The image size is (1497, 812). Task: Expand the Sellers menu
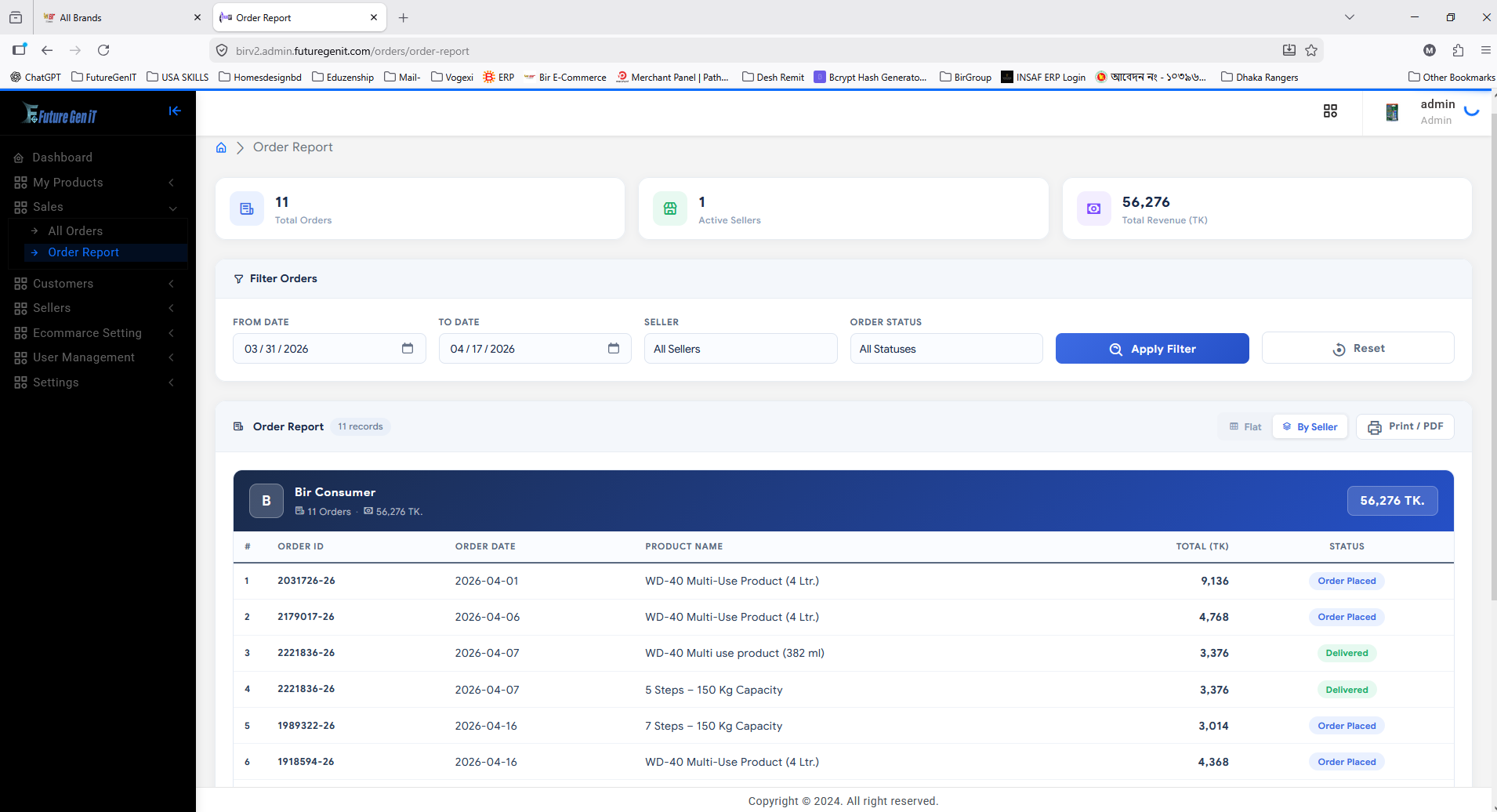point(94,308)
